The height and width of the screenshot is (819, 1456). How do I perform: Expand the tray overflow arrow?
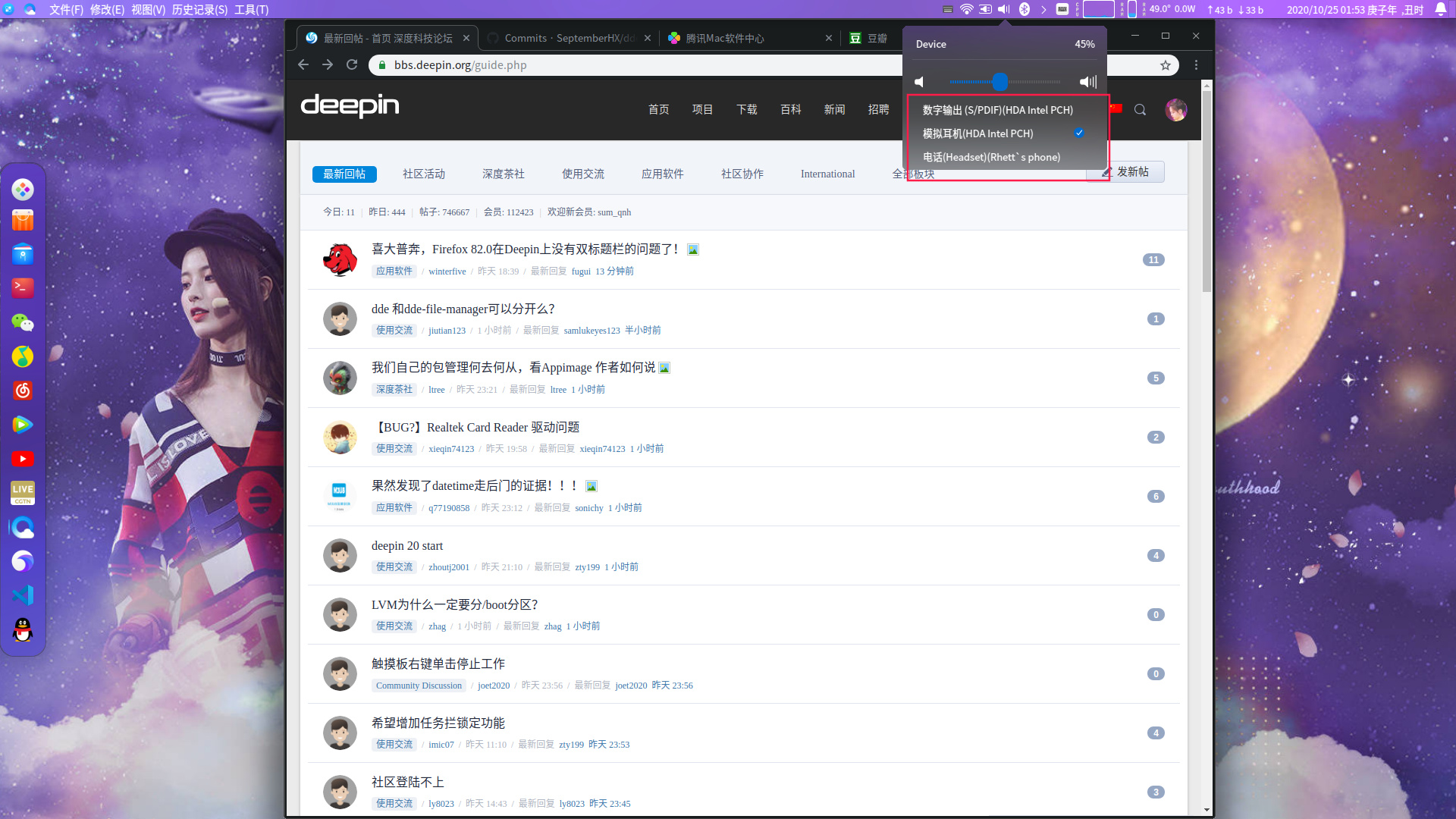(1043, 9)
